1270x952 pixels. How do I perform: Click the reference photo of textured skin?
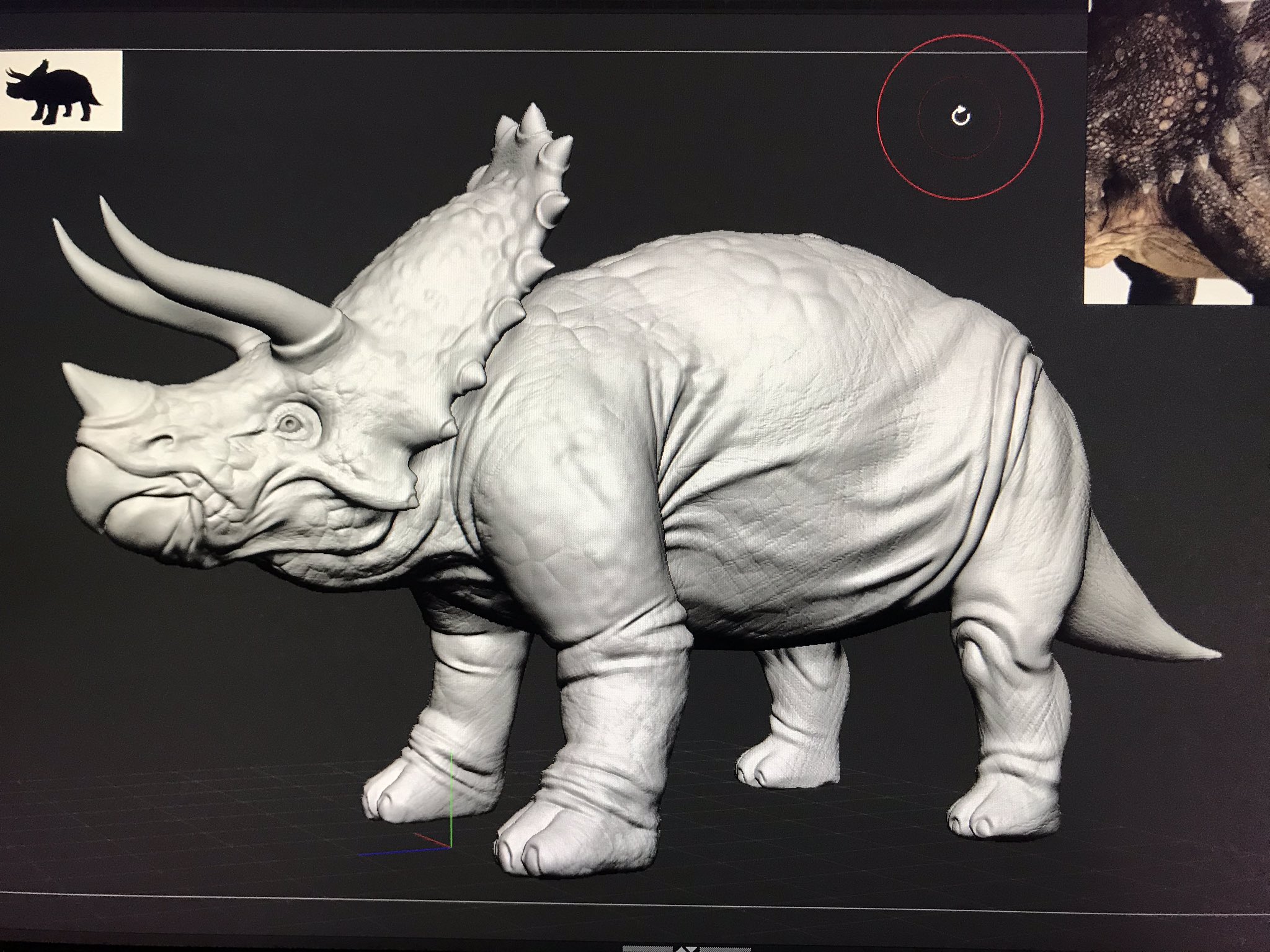[1178, 149]
